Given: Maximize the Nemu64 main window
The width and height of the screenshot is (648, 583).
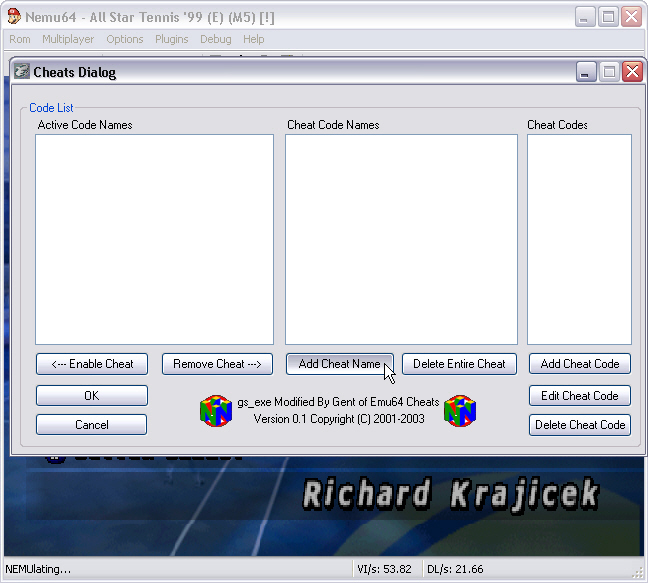Looking at the screenshot, I should click(608, 17).
